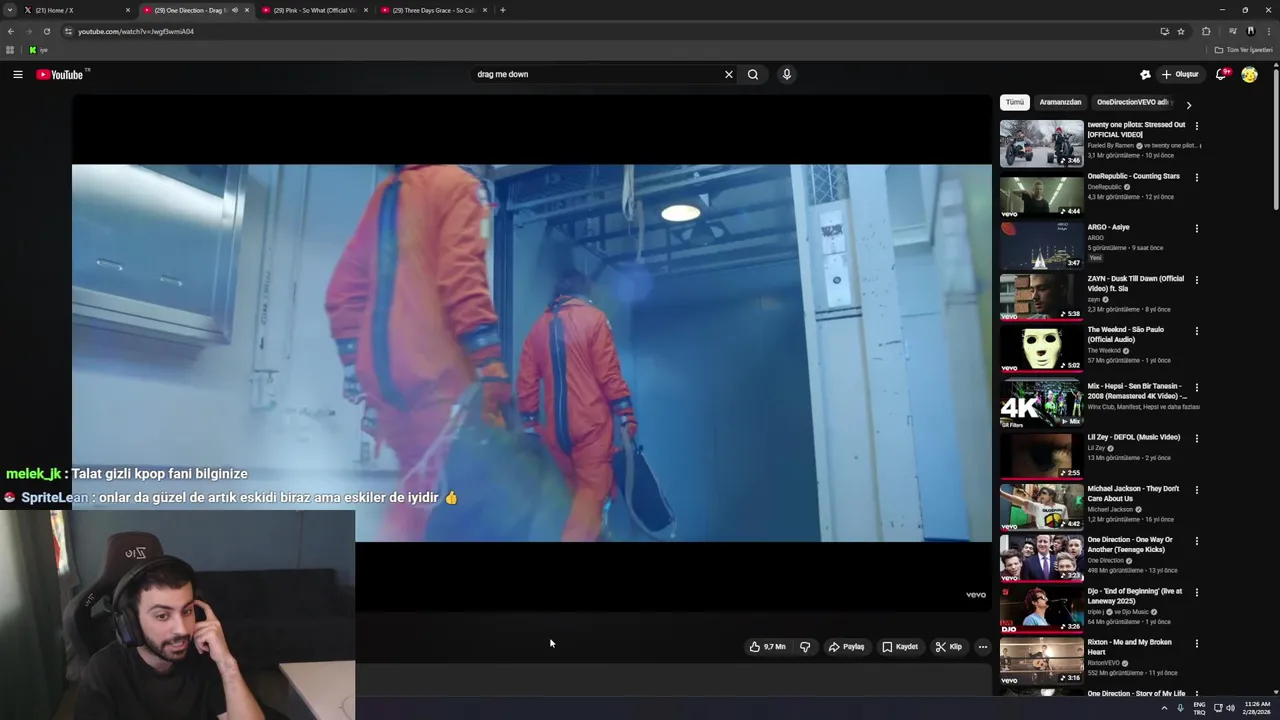Open YouTube notifications bell

point(1221,74)
